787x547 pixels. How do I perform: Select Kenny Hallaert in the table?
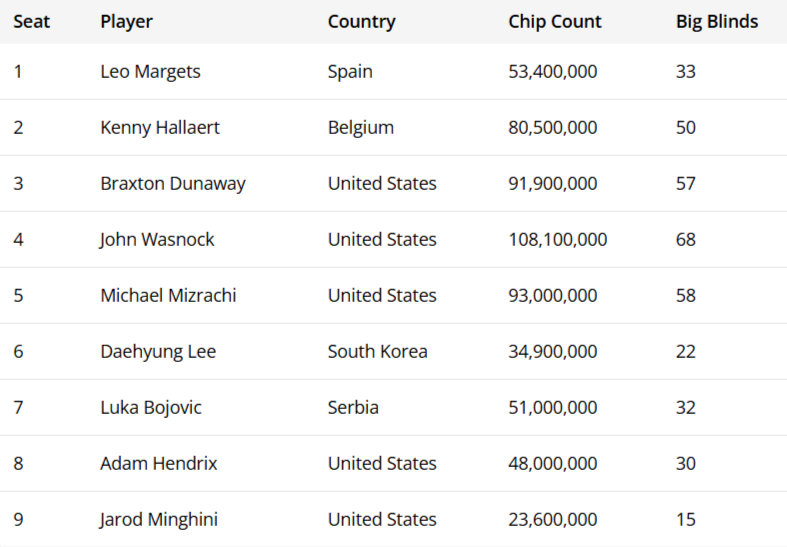click(x=160, y=128)
